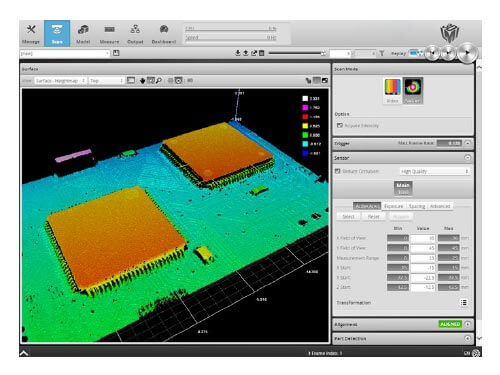Toggle Acquire Intensity checkbox
The width and height of the screenshot is (500, 375).
[x=340, y=125]
